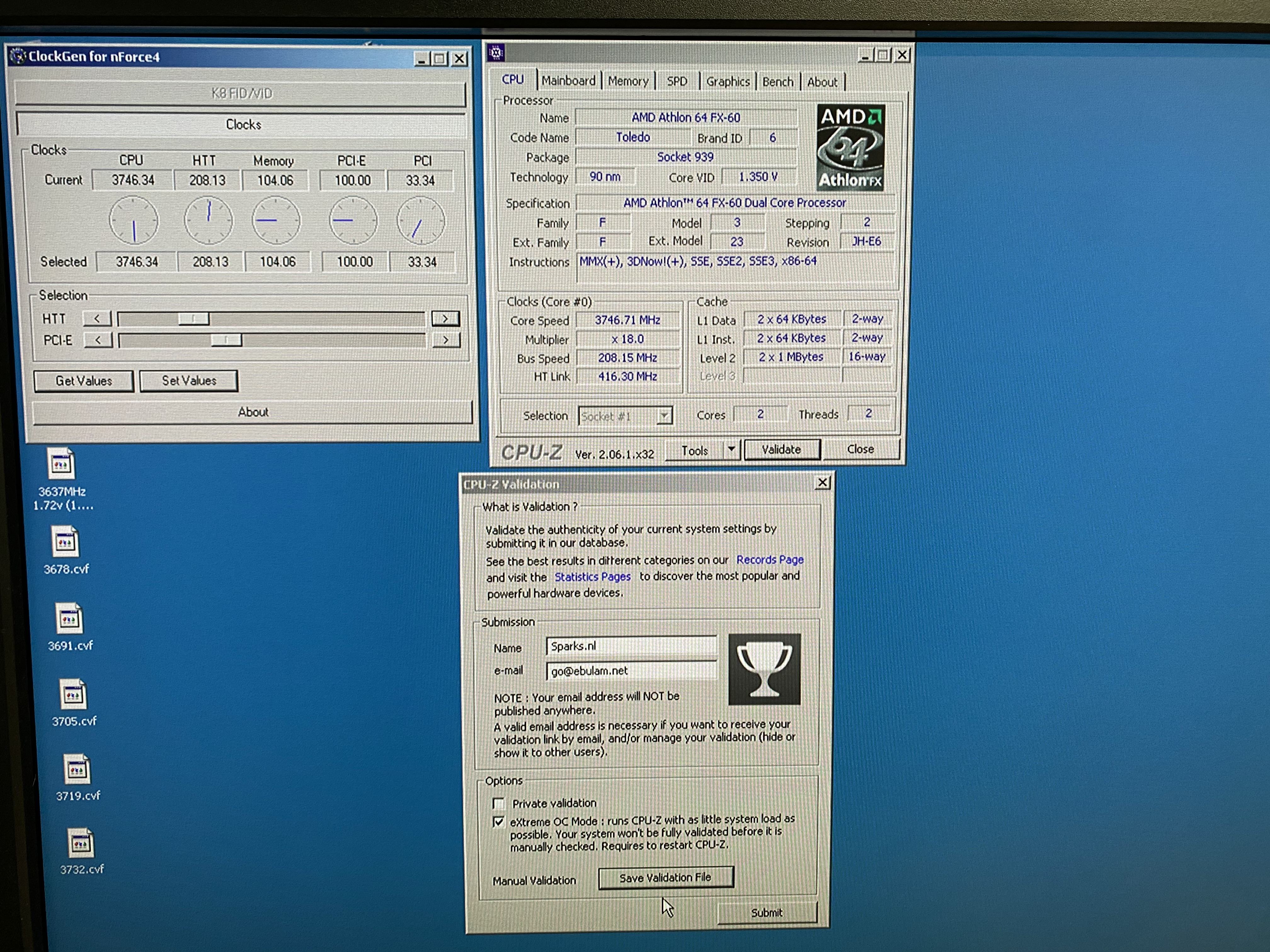Click the Submit button in Validation dialog
The width and height of the screenshot is (1270, 952).
766,912
